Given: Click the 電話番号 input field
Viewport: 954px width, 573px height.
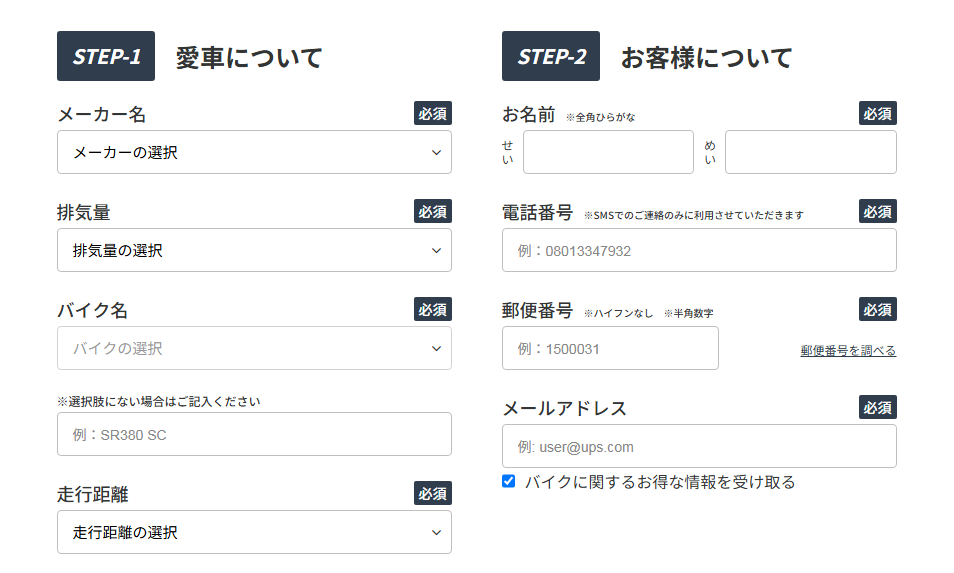Looking at the screenshot, I should tap(699, 250).
